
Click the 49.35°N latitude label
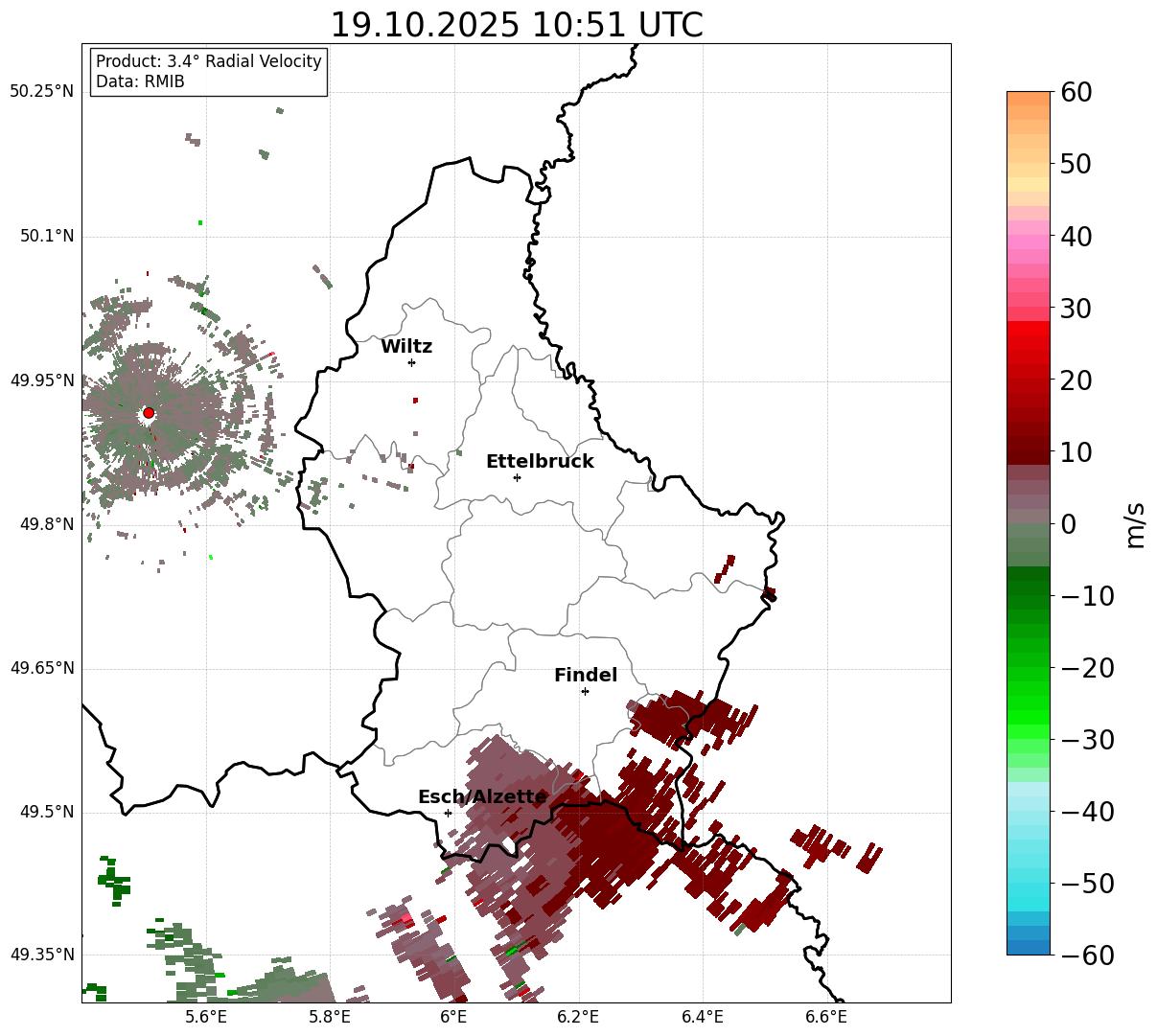[x=41, y=955]
